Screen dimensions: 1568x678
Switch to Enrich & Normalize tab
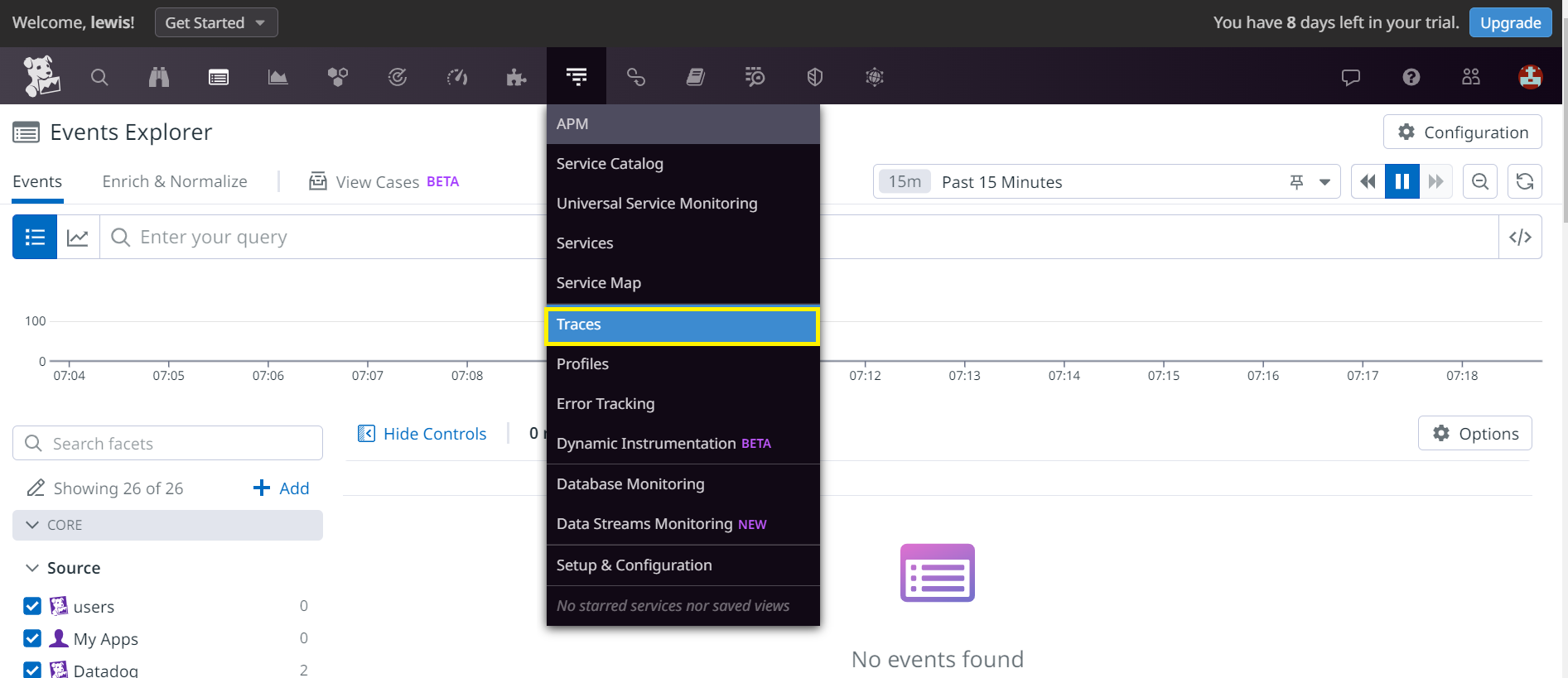[x=175, y=181]
